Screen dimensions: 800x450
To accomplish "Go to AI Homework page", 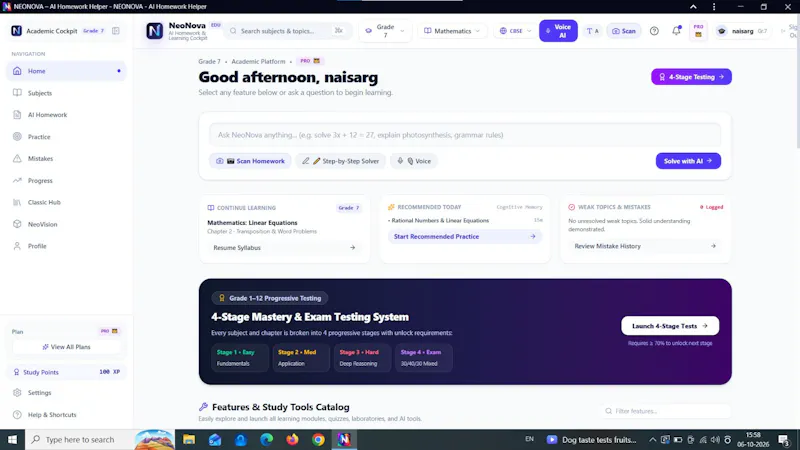I will tap(66, 115).
